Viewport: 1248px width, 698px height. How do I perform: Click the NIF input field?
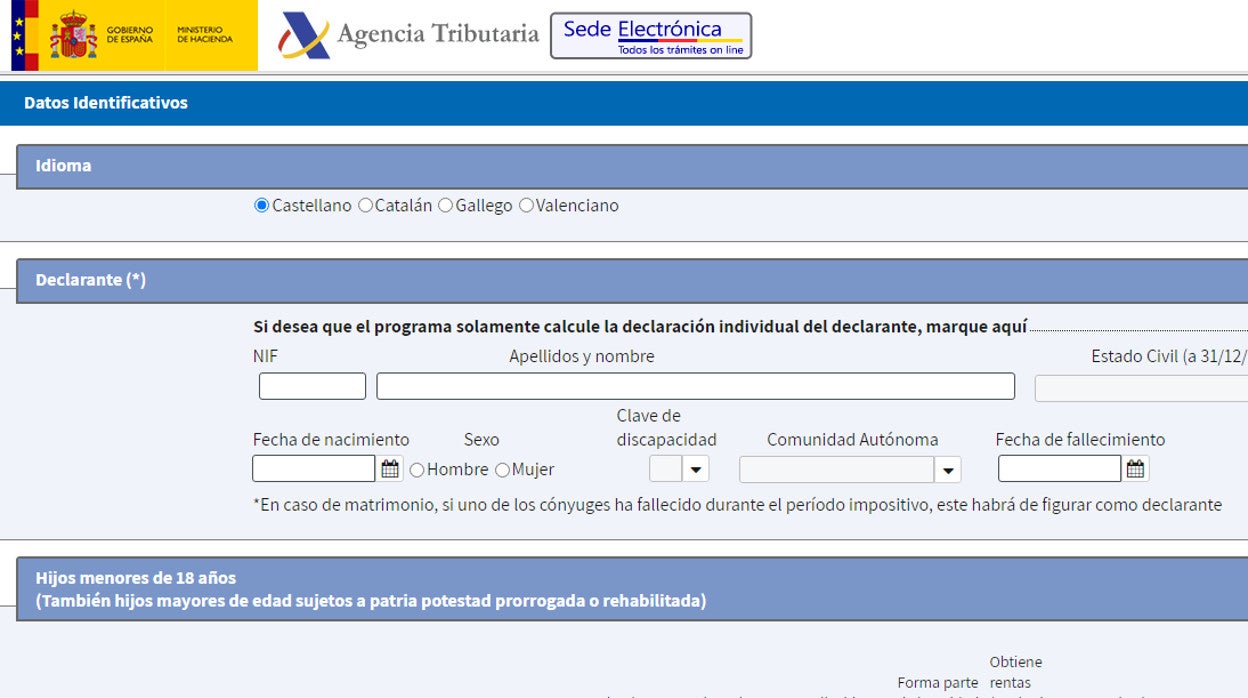pos(312,387)
